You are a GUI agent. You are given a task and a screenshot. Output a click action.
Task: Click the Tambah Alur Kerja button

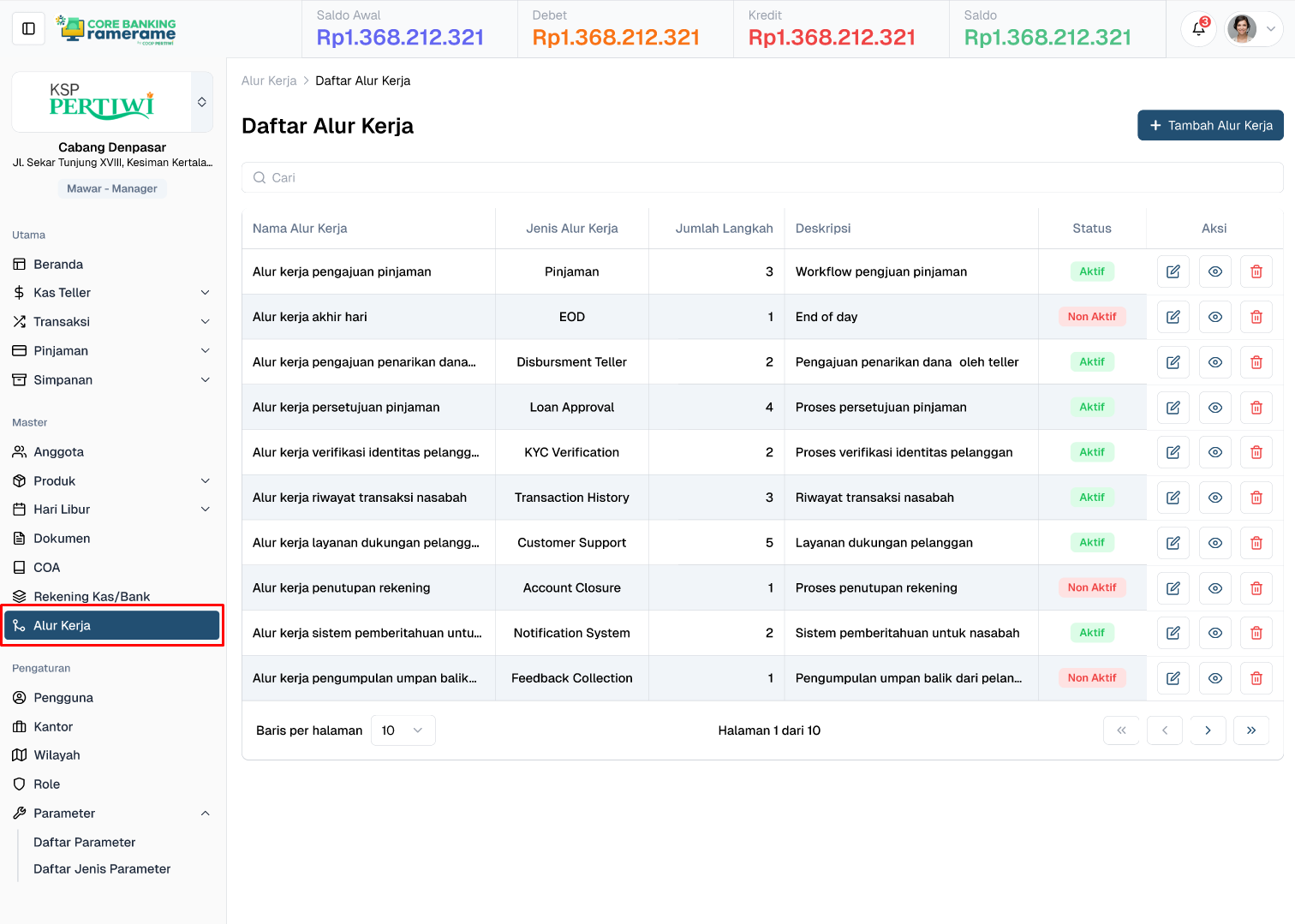[1209, 125]
